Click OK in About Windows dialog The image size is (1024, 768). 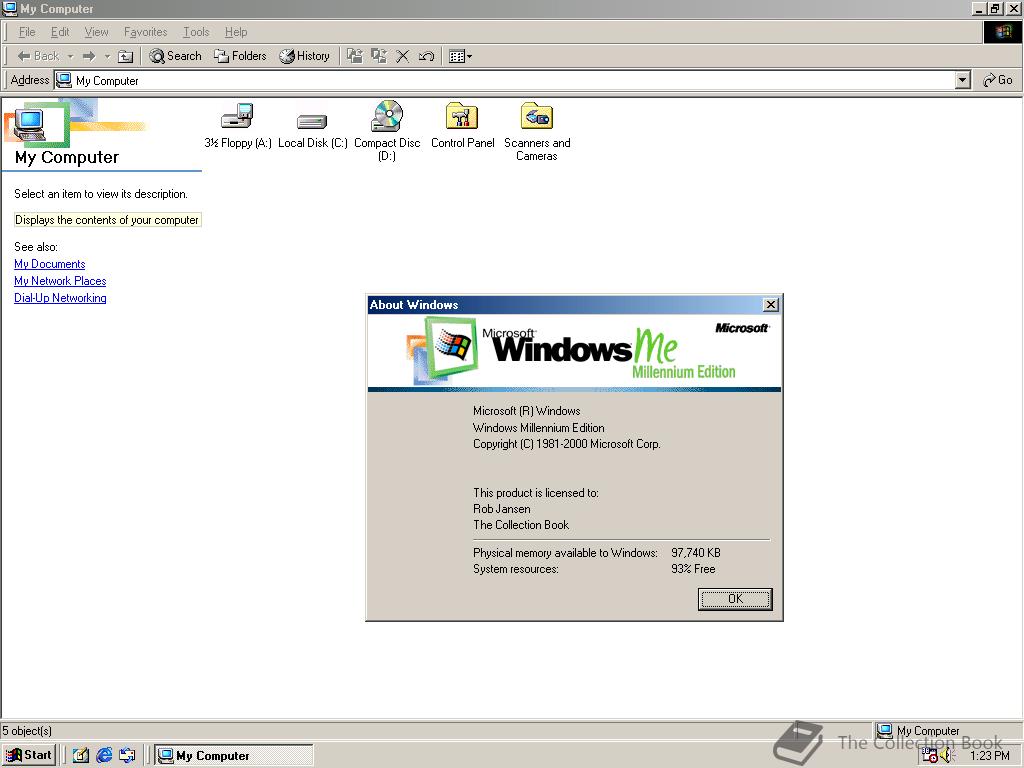(x=735, y=599)
